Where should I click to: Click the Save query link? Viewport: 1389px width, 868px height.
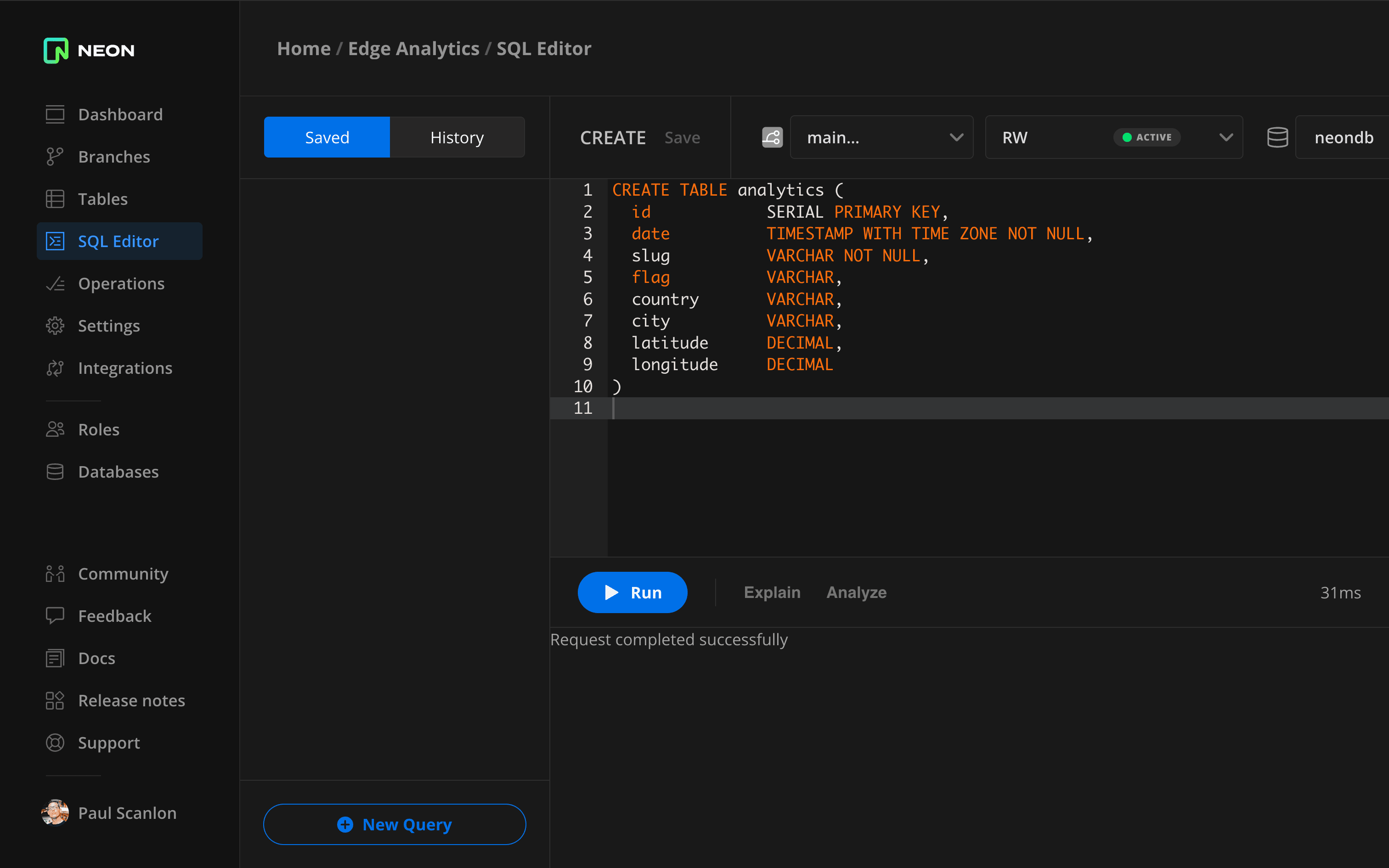681,137
